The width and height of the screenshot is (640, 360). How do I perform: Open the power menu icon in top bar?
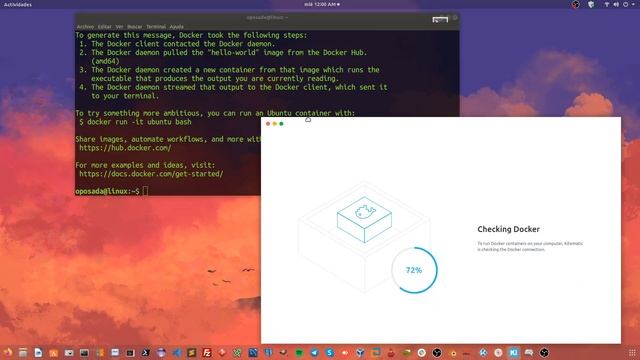[626, 4]
